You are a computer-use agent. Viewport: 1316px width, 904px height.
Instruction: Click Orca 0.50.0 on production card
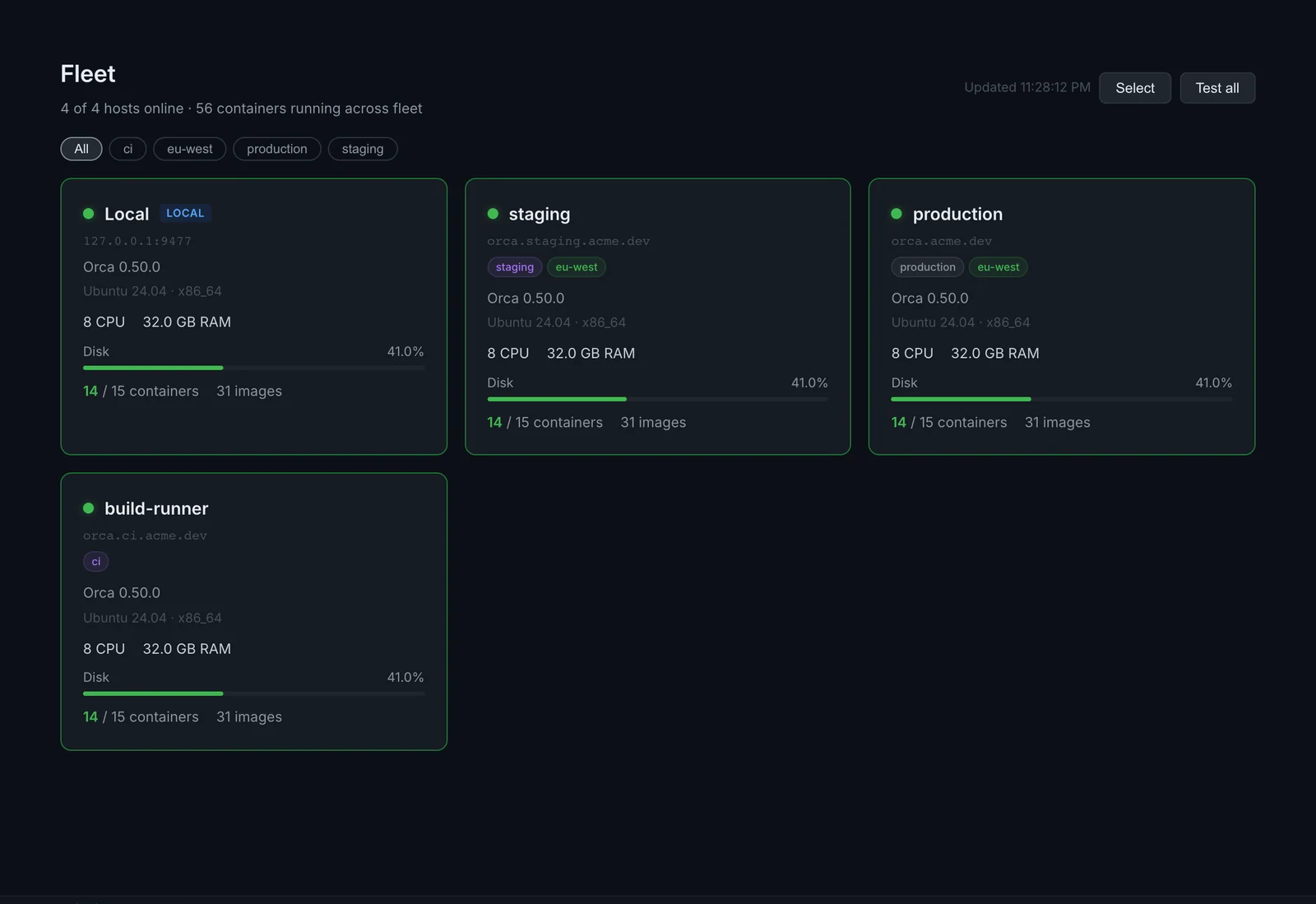coord(930,299)
